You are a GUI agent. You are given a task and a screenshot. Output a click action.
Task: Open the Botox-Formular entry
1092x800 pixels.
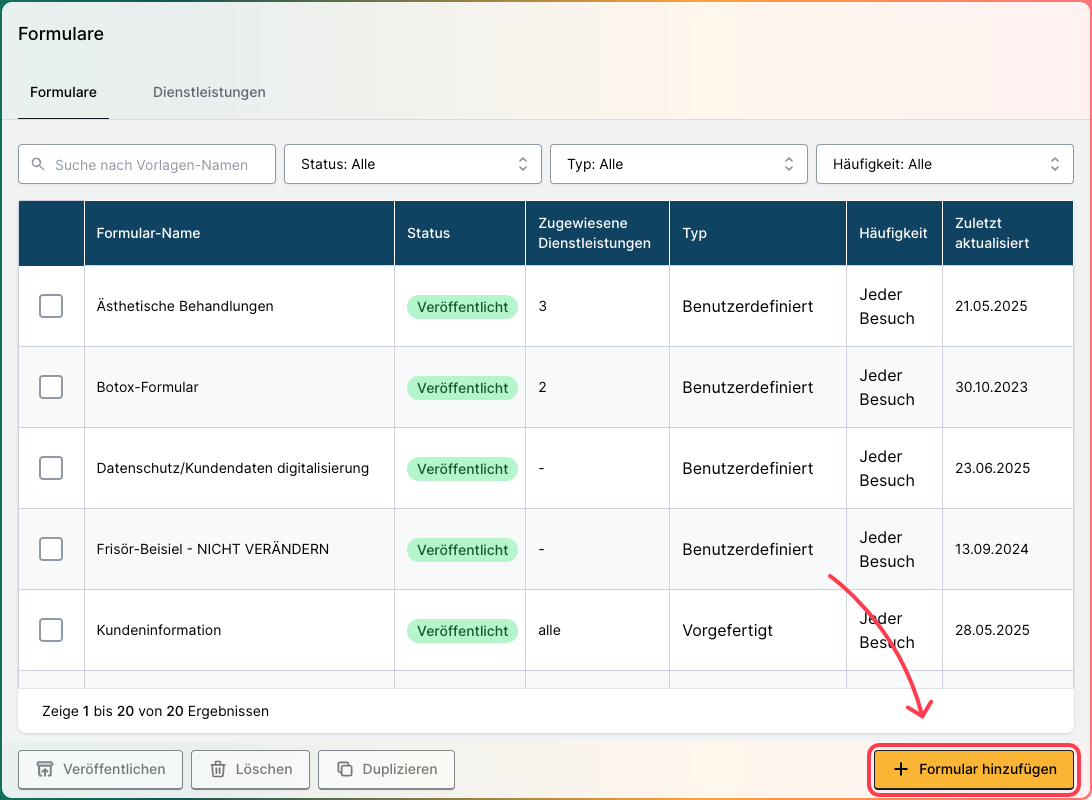pos(147,387)
